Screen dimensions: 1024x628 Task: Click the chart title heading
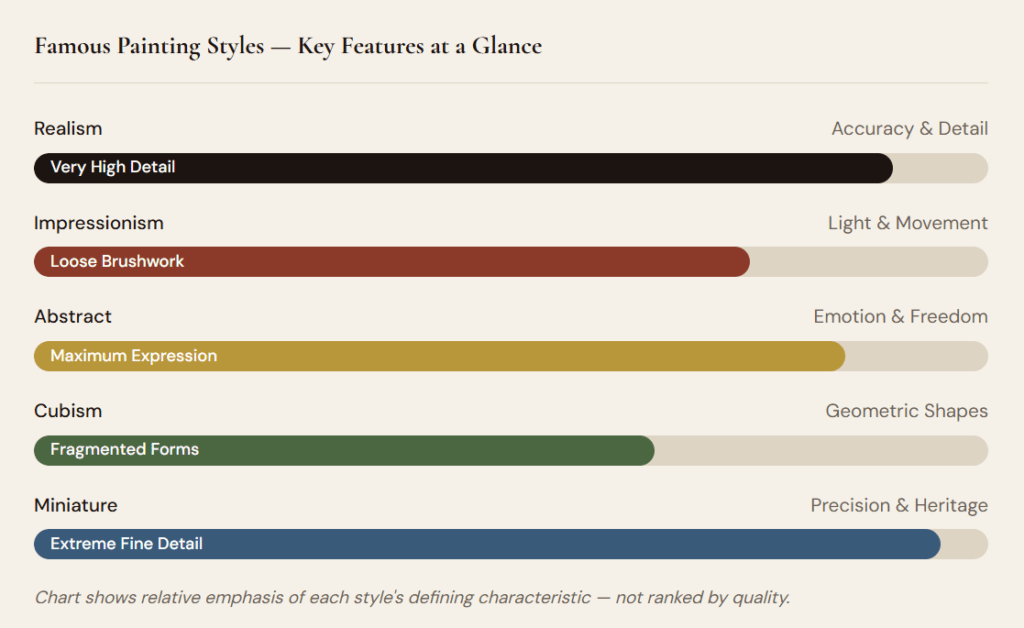[288, 46]
